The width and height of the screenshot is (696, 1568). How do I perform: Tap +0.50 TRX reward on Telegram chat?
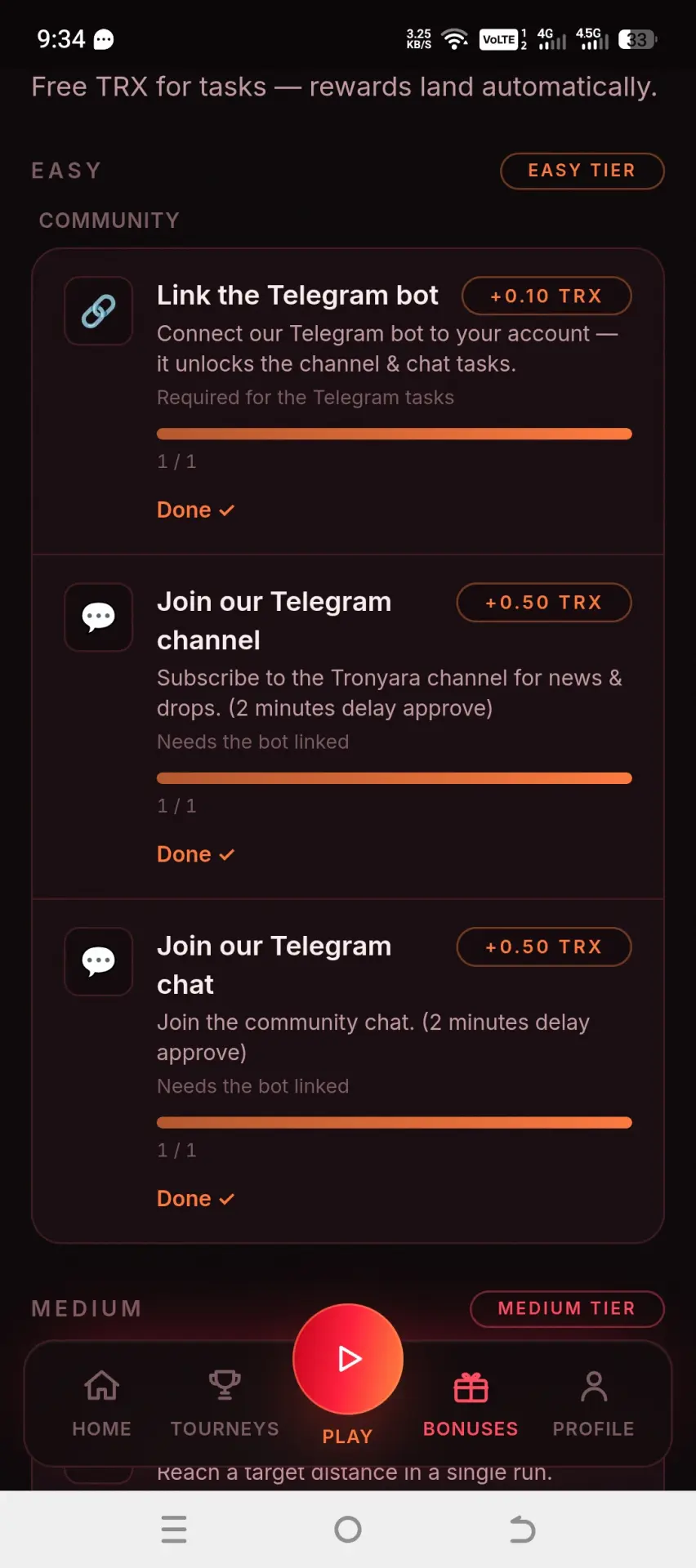pyautogui.click(x=544, y=947)
